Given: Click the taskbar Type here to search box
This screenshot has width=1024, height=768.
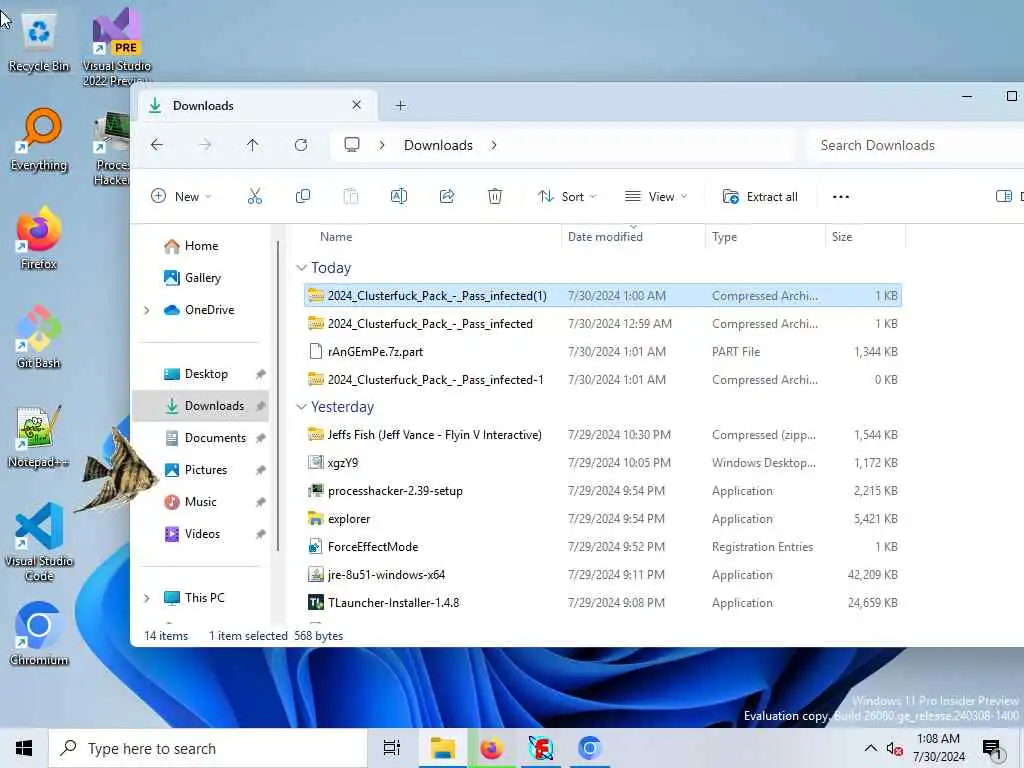Looking at the screenshot, I should pyautogui.click(x=208, y=748).
